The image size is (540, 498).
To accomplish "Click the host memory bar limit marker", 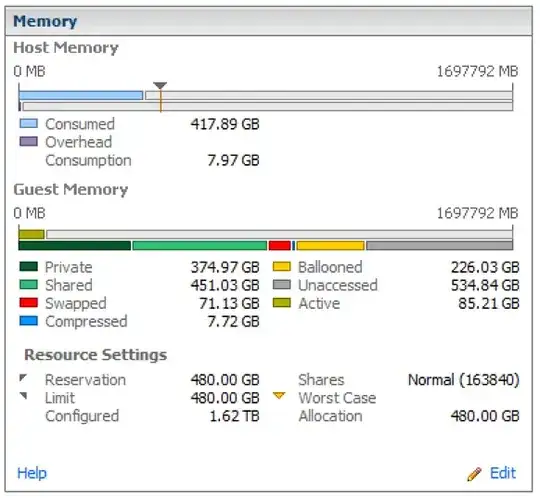I will click(160, 85).
